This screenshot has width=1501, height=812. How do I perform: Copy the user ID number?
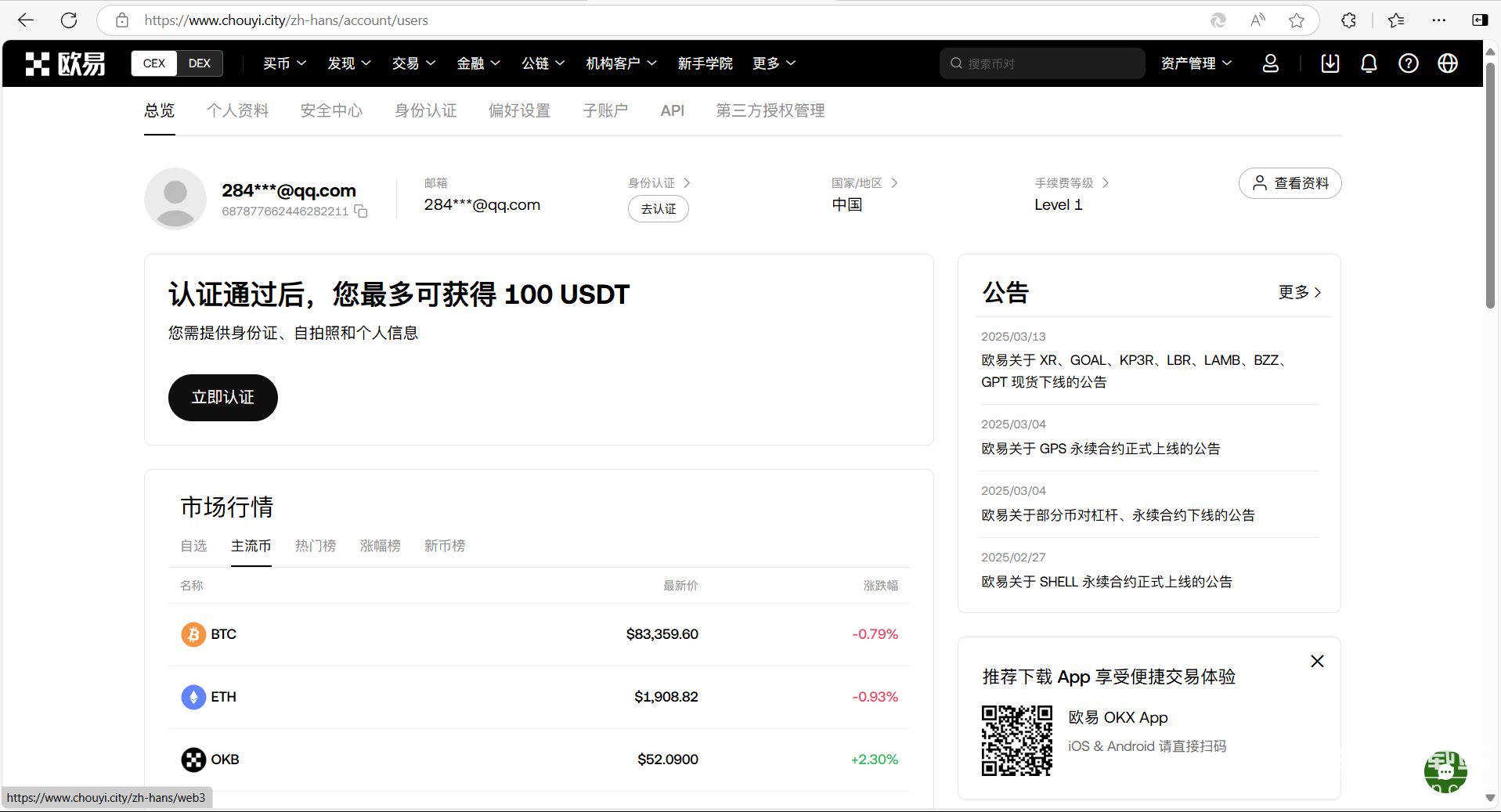point(361,211)
